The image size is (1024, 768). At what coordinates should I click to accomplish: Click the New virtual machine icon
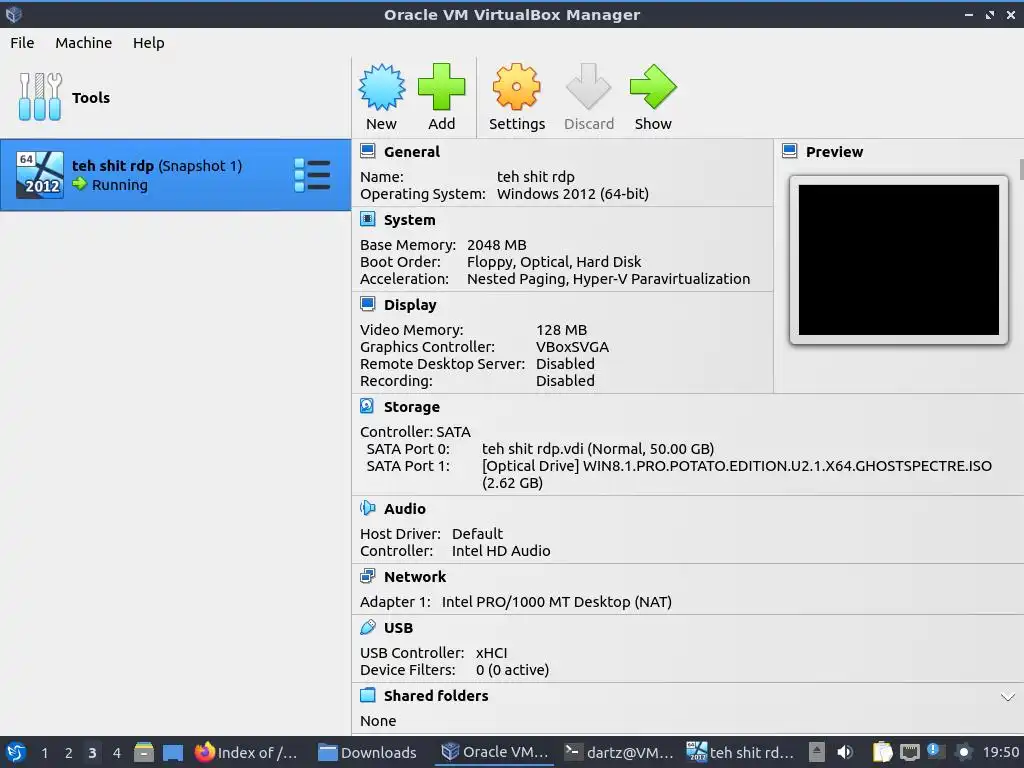click(381, 86)
